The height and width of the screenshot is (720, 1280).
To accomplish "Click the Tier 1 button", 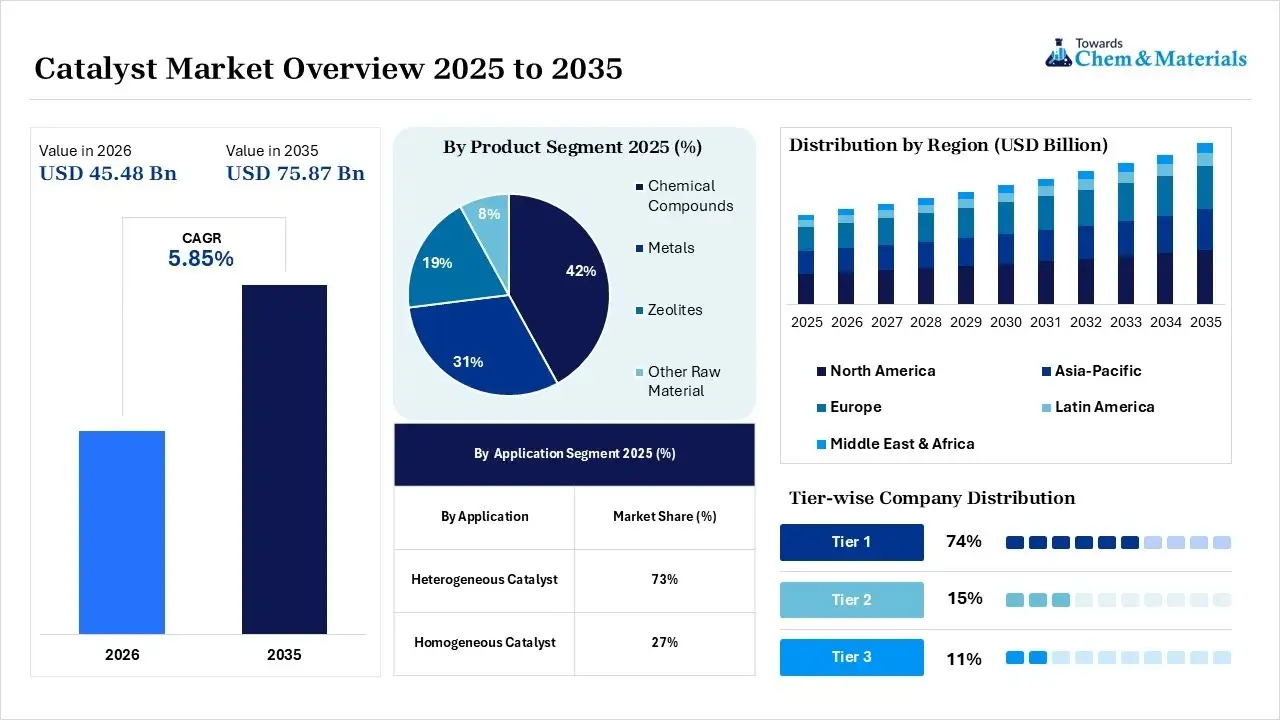I will 852,542.
